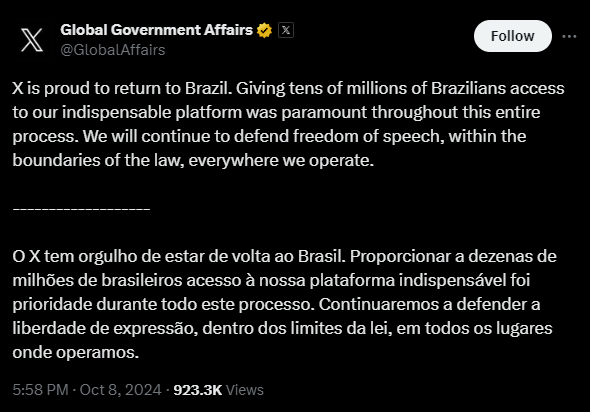590x412 pixels.
Task: Click the dashed separator line in post
Action: click(81, 208)
